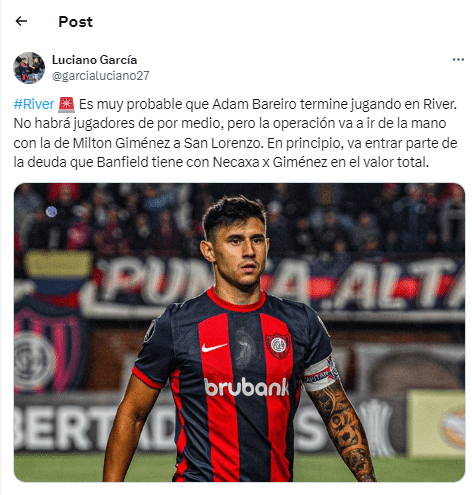472x495 pixels.
Task: Open the three-dot more options menu
Action: click(x=458, y=60)
